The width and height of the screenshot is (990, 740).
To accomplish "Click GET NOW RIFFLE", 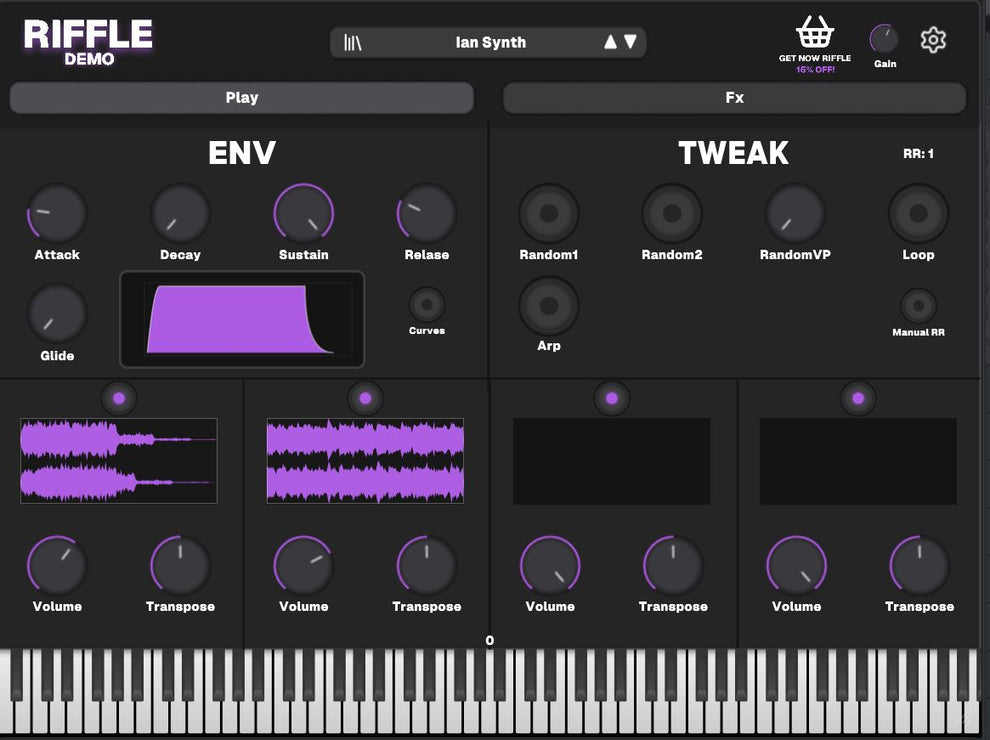I will (x=814, y=57).
